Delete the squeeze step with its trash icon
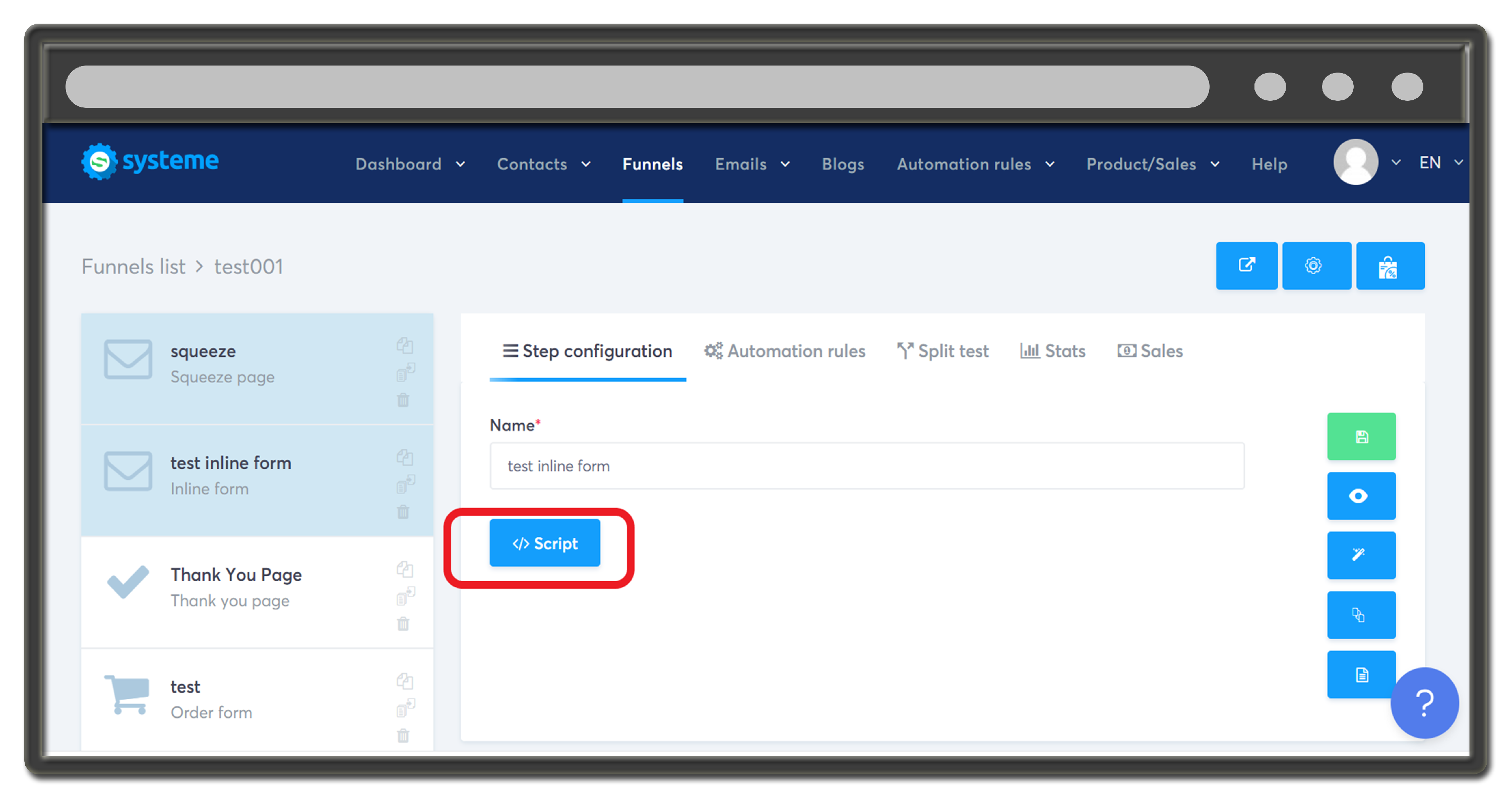 pos(404,400)
